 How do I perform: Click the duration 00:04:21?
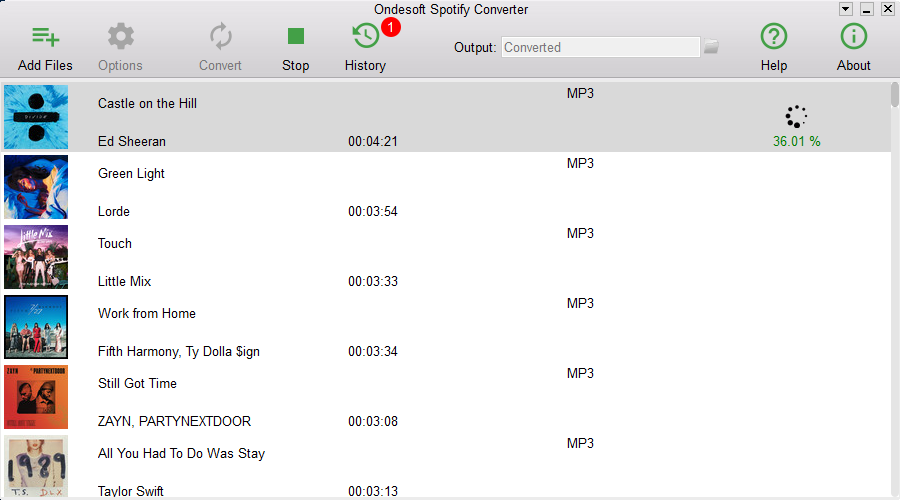(x=373, y=141)
